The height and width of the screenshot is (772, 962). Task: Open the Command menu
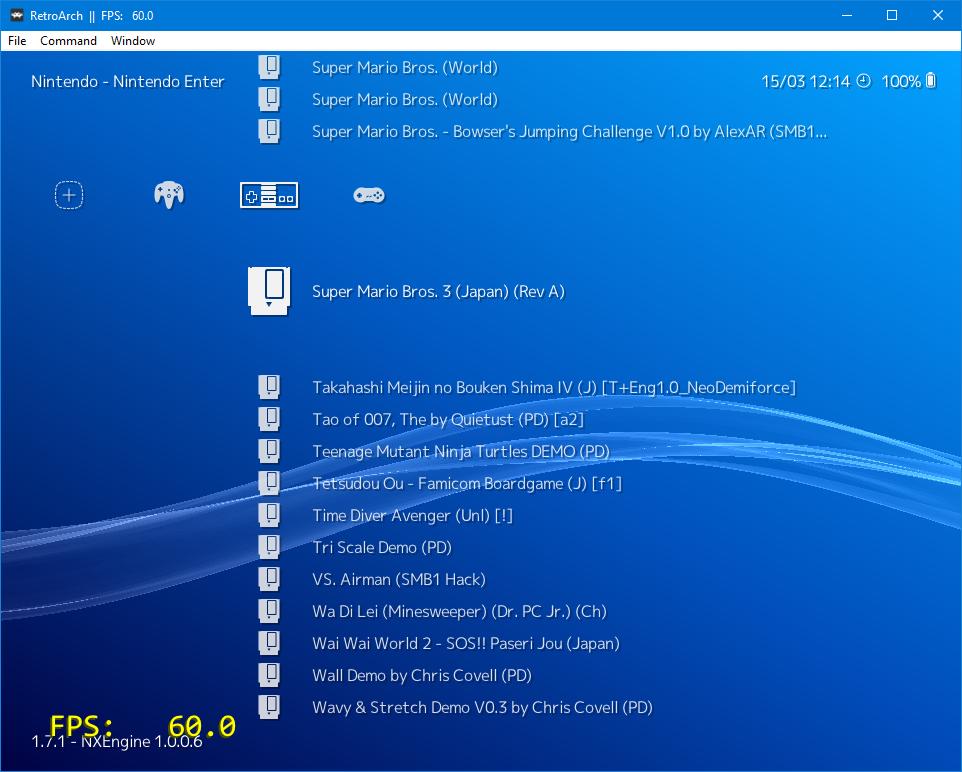(x=68, y=41)
